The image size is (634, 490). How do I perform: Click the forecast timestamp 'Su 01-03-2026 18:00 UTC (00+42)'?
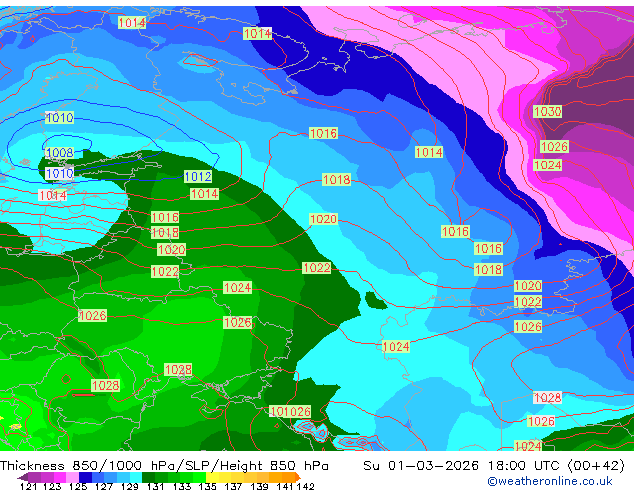pyautogui.click(x=494, y=466)
